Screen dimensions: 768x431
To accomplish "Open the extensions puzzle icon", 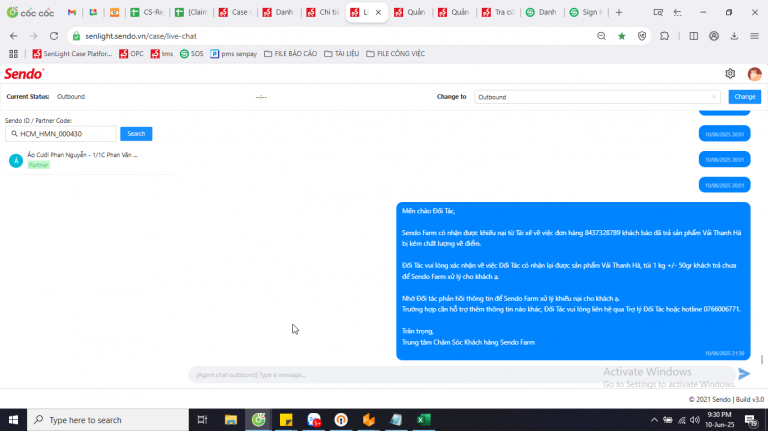I will tap(664, 36).
